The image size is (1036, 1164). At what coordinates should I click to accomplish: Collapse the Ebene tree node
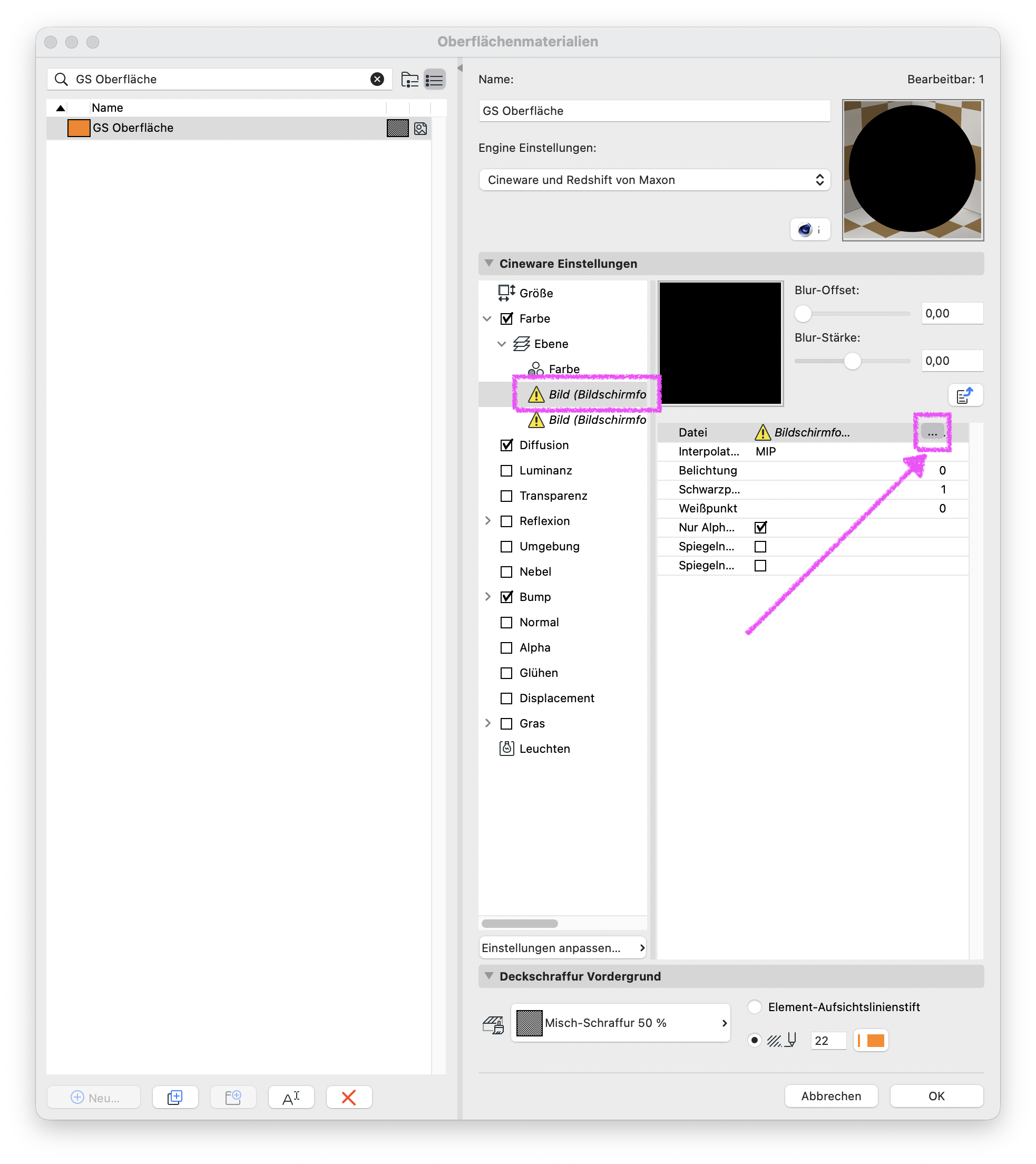point(502,343)
